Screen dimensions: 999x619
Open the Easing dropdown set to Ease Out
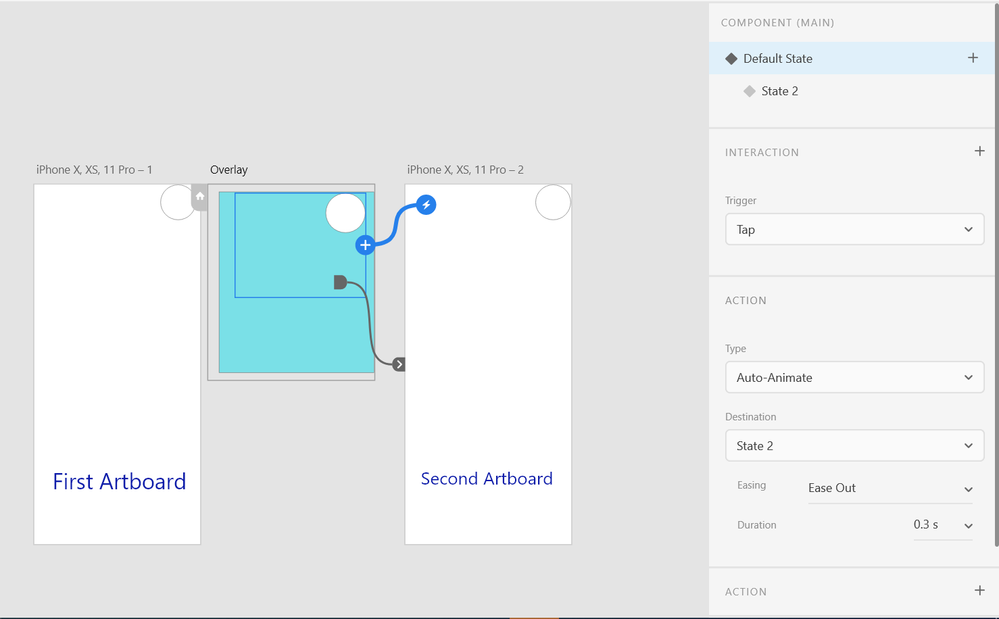[x=890, y=489]
